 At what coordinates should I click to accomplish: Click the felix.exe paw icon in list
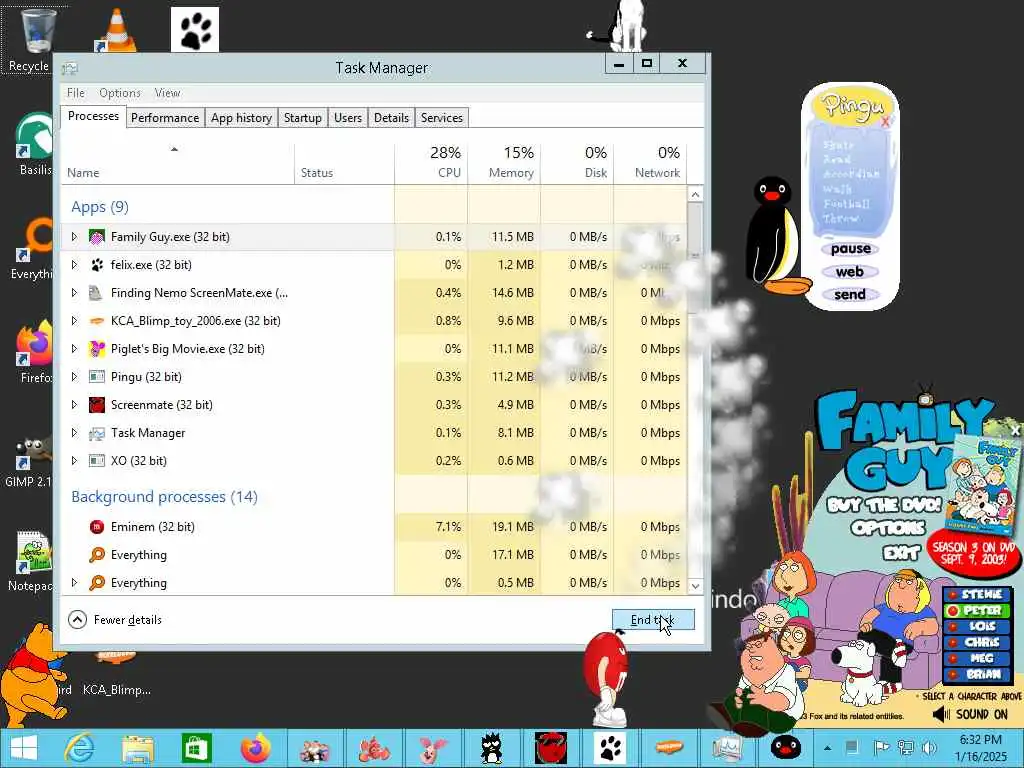point(97,265)
